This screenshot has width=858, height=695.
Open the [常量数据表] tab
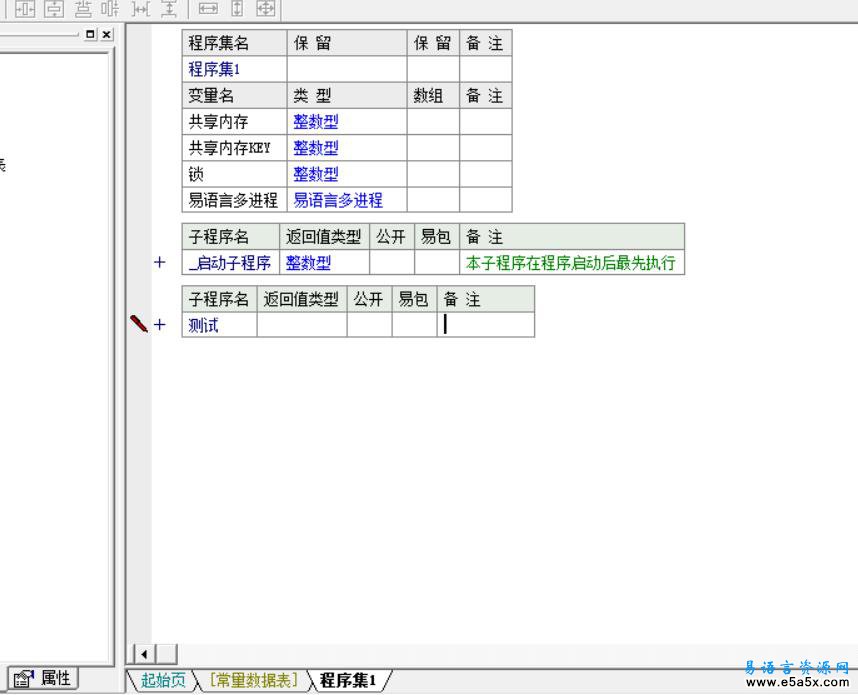[x=254, y=680]
